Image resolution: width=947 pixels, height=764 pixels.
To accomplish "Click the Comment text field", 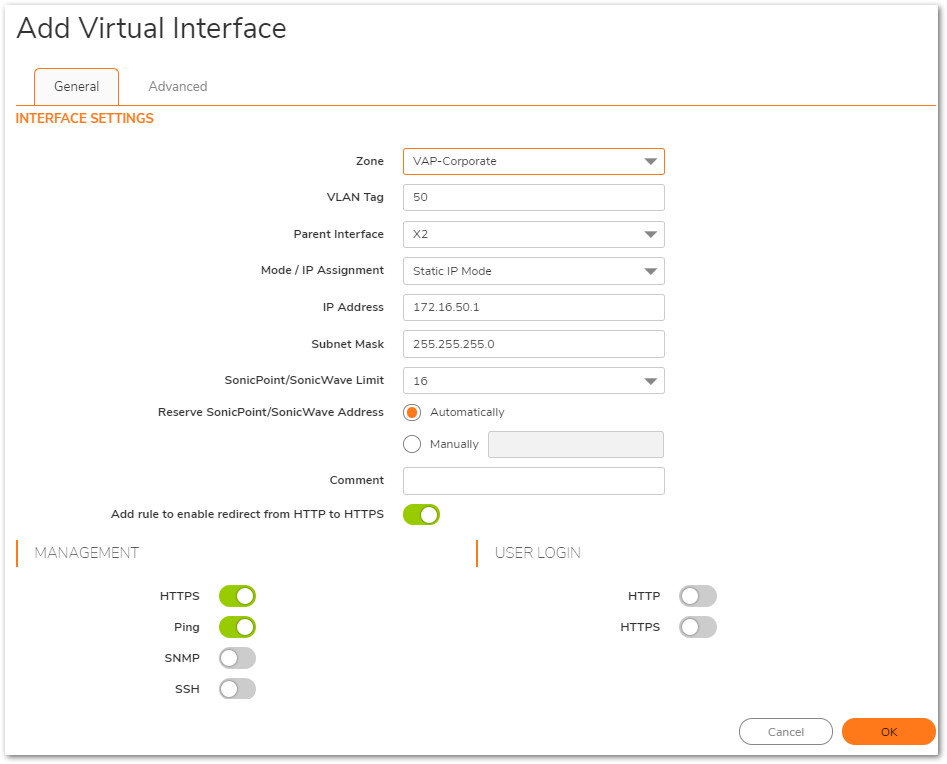I will coord(533,481).
